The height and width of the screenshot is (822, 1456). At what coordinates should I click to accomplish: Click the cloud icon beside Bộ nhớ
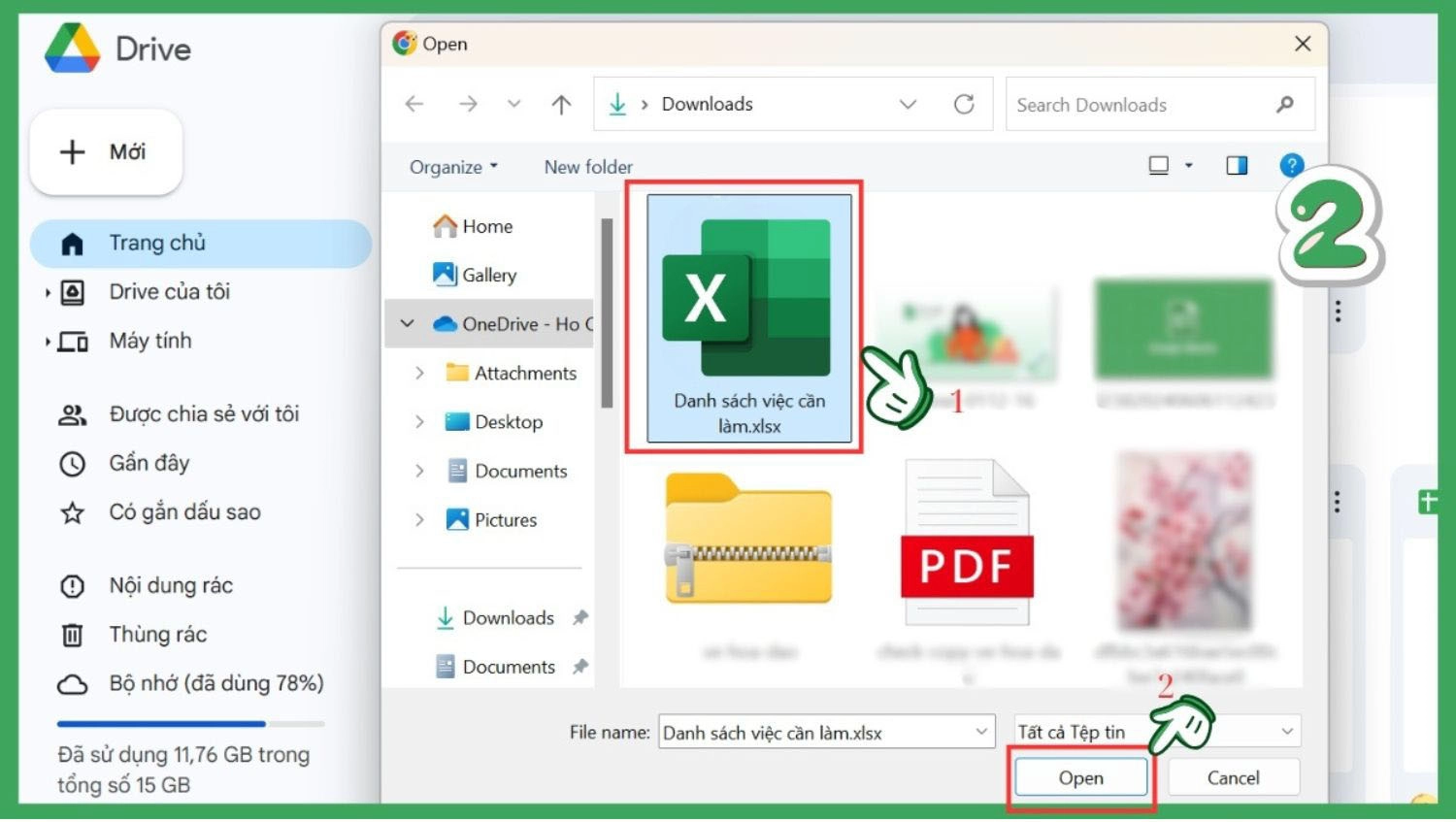pos(73,684)
